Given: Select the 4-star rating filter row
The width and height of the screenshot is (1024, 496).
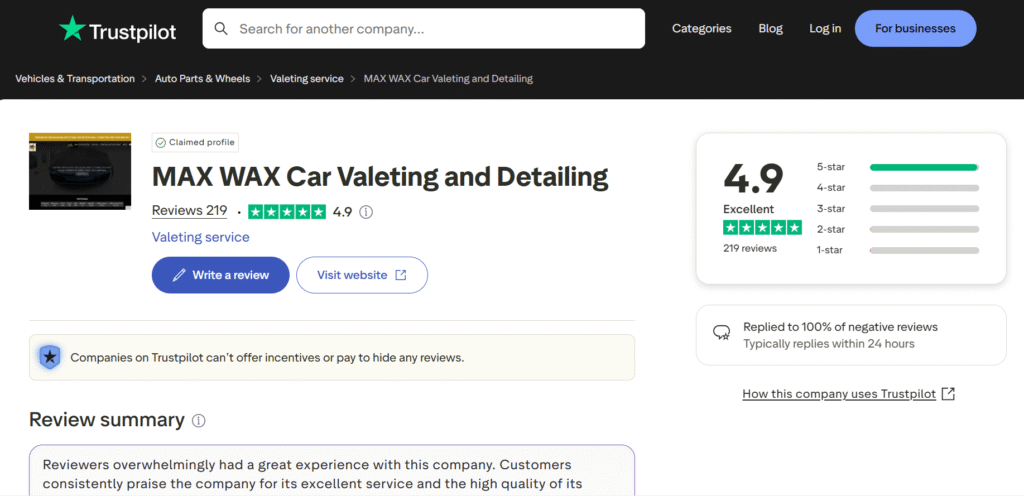Looking at the screenshot, I should [x=897, y=188].
